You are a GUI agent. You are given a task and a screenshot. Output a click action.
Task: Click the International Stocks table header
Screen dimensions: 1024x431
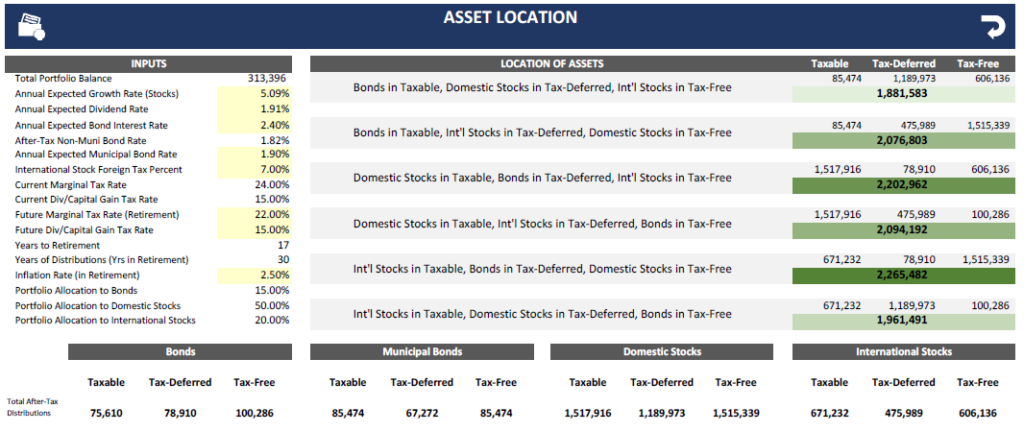pos(903,352)
